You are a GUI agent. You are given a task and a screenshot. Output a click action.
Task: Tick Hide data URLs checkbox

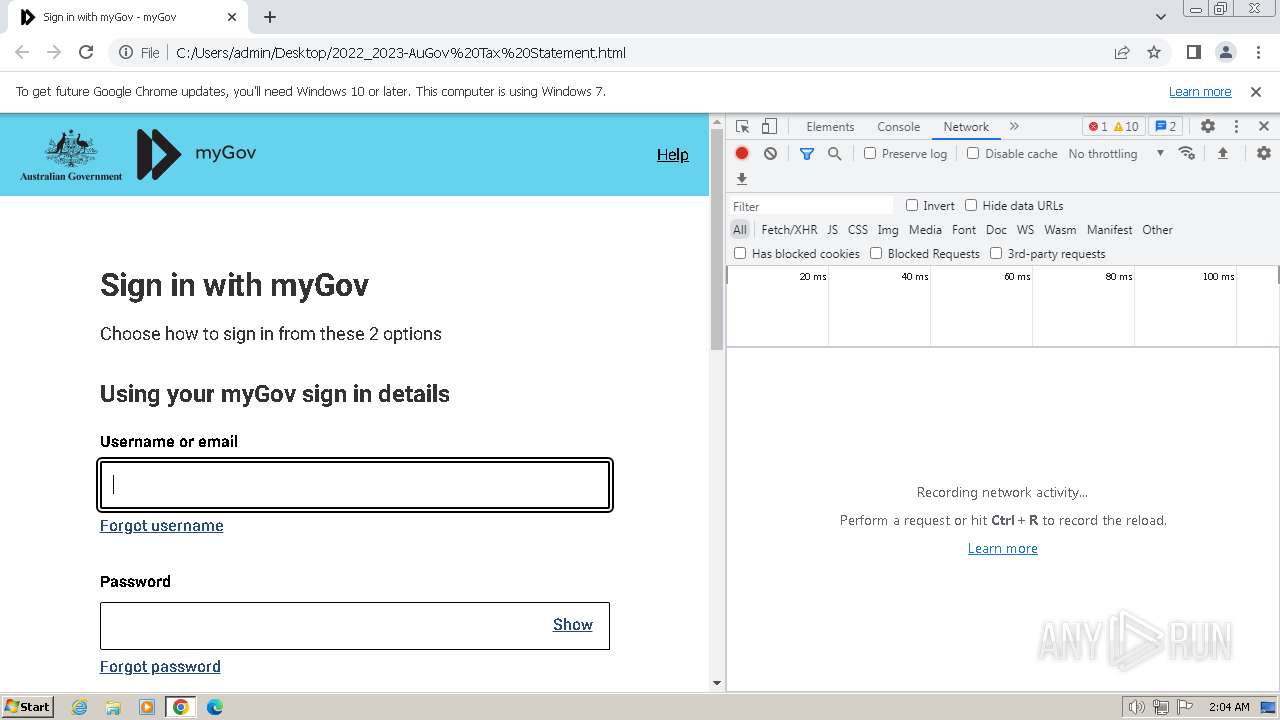tap(971, 205)
